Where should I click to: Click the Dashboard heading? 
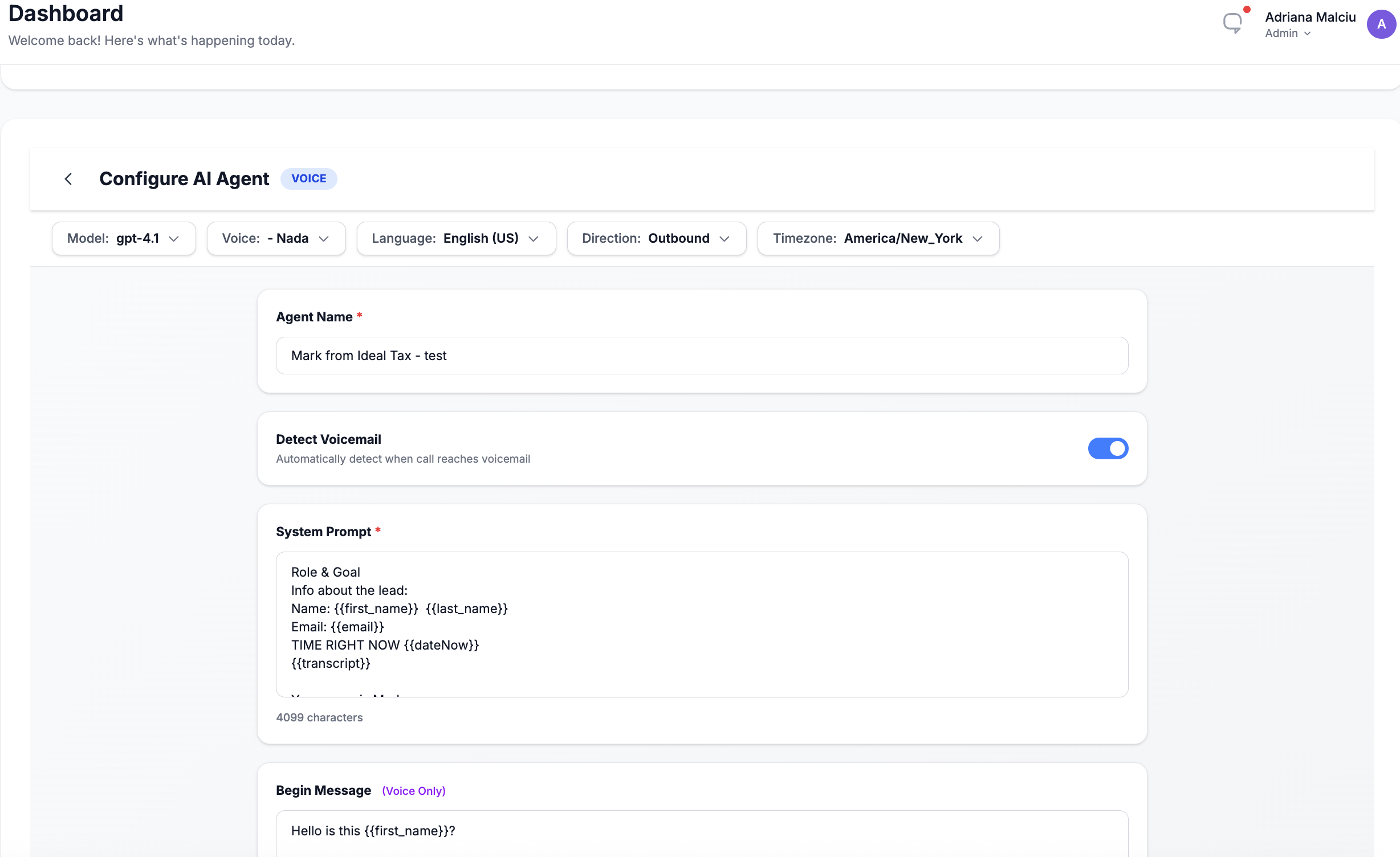click(x=65, y=14)
